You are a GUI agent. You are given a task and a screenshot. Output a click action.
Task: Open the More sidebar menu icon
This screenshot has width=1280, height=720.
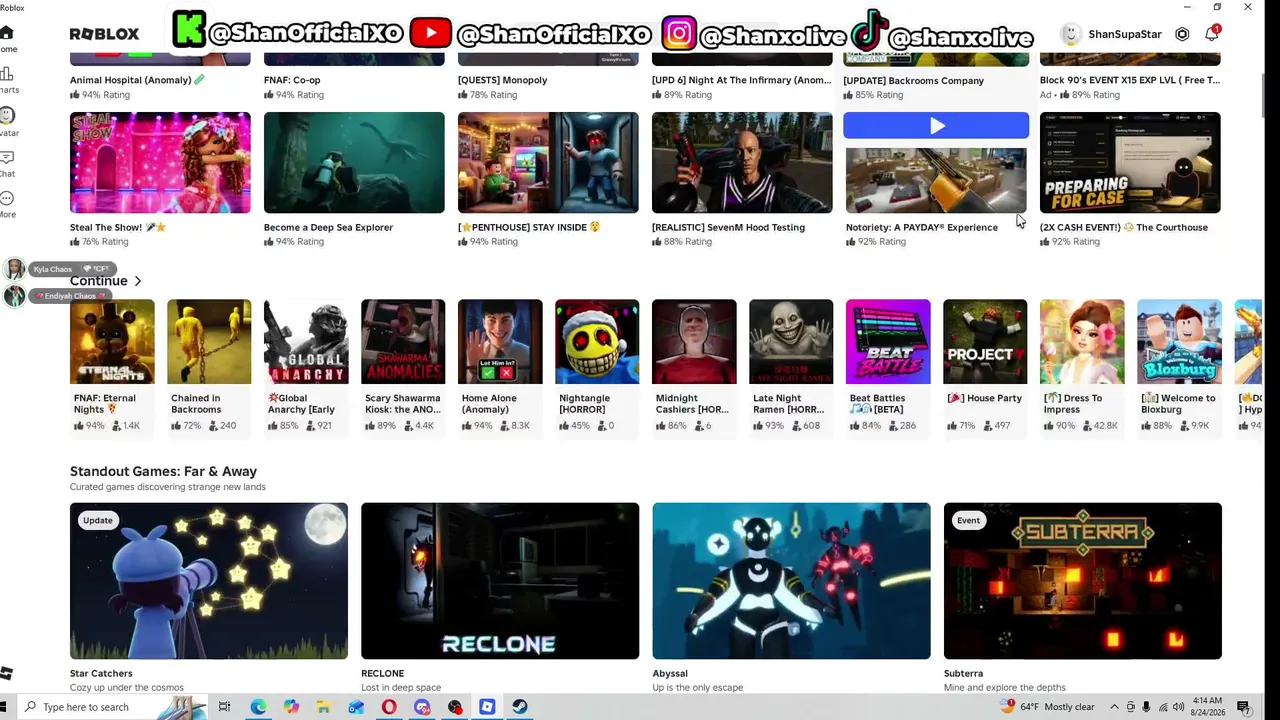click(6, 199)
